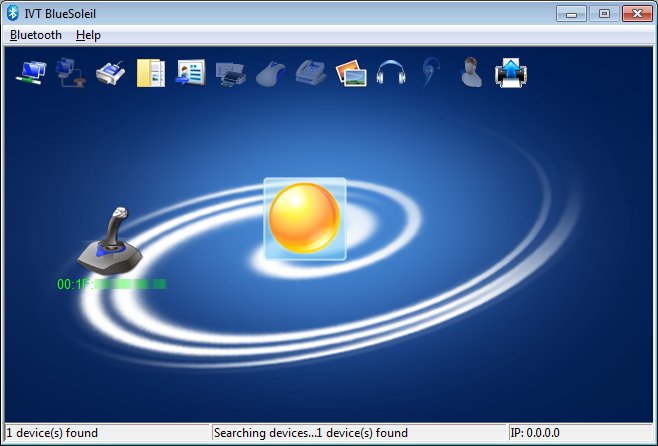Viewport: 658px width, 446px height.
Task: Click the green 00:1F device address label
Action: (112, 284)
